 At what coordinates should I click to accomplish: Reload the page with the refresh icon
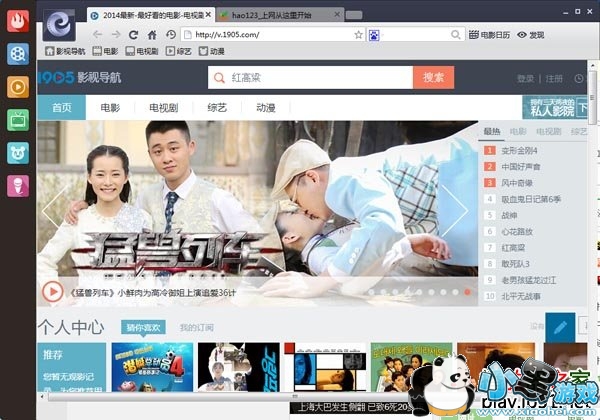[133, 35]
